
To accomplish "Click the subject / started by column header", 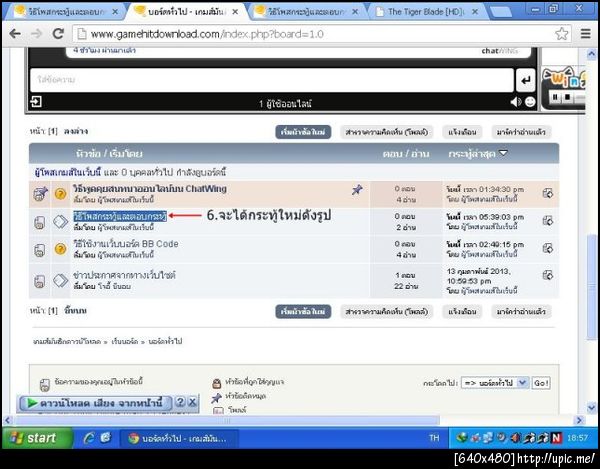I will tap(109, 154).
